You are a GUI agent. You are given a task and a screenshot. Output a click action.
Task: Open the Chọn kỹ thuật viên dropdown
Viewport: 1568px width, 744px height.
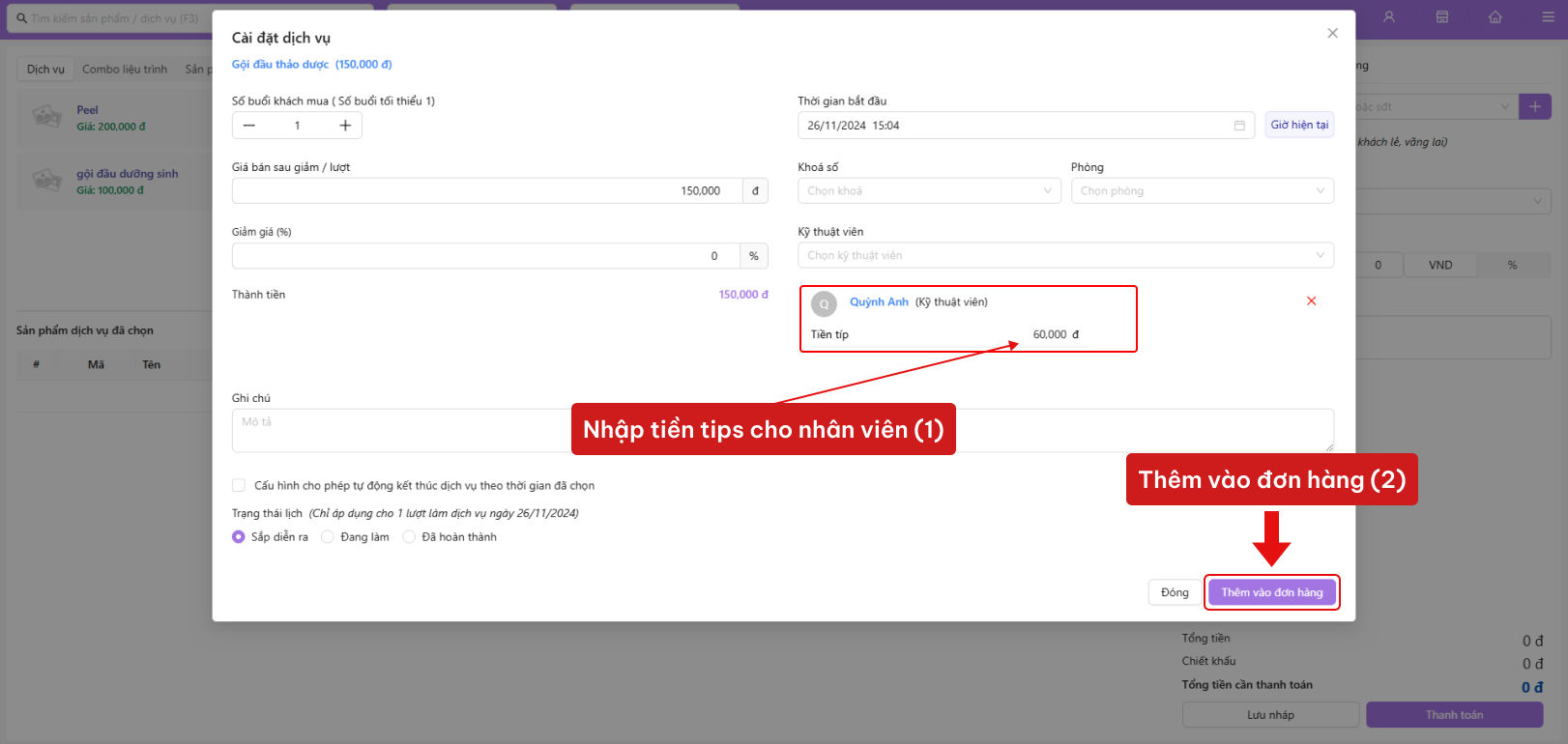pos(1065,255)
